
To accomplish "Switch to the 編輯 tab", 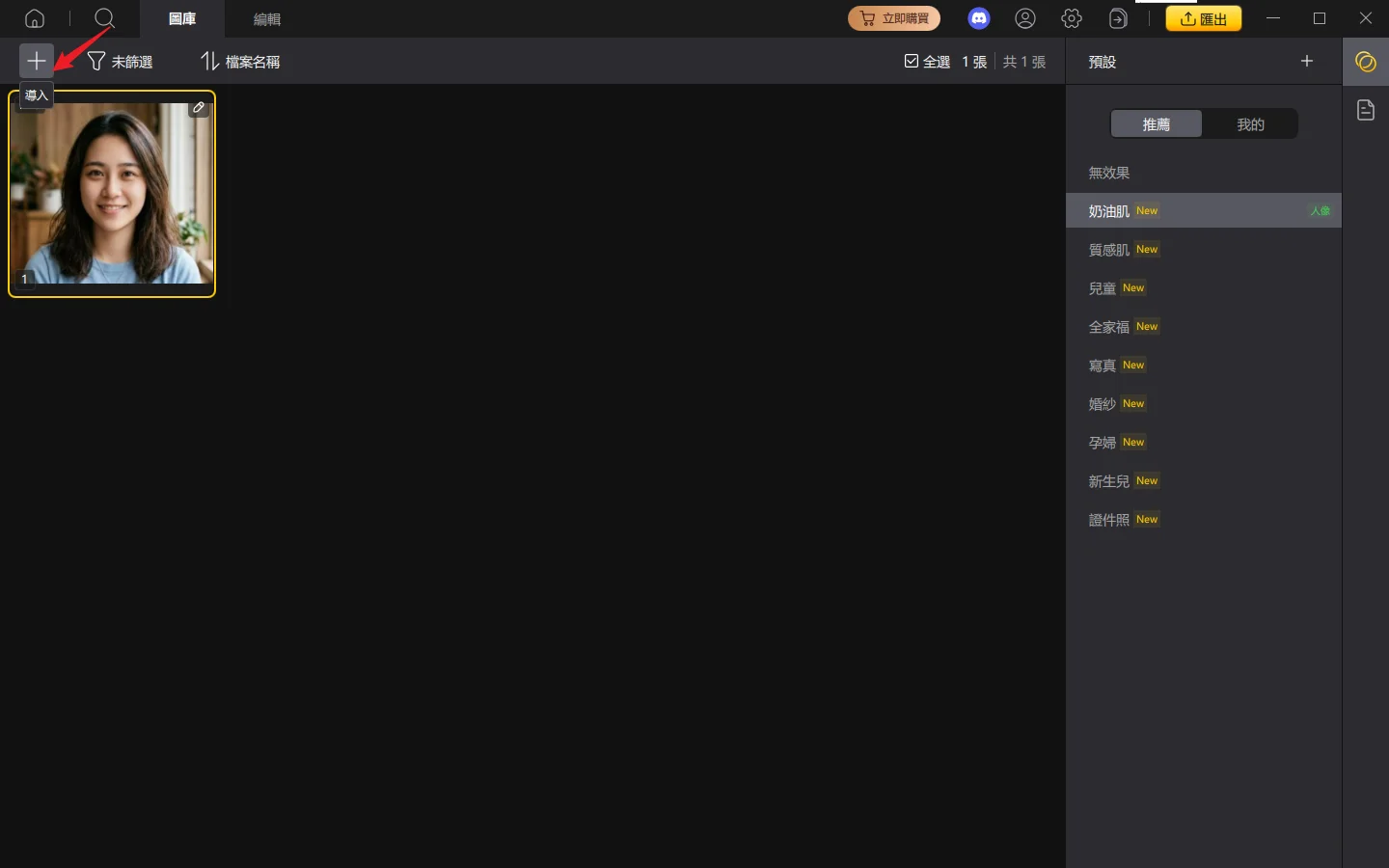I will 267,19.
